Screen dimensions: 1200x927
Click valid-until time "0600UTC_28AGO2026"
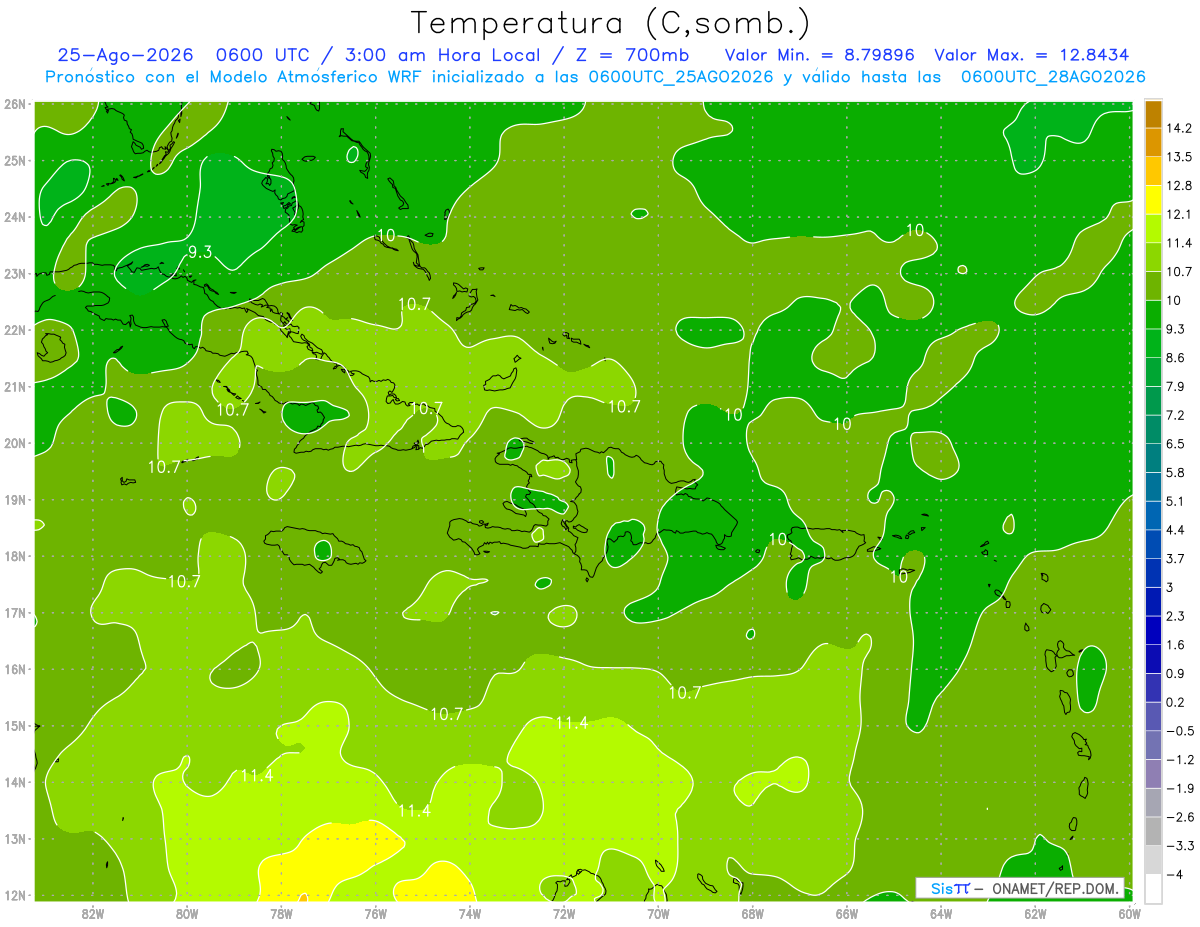(1053, 77)
